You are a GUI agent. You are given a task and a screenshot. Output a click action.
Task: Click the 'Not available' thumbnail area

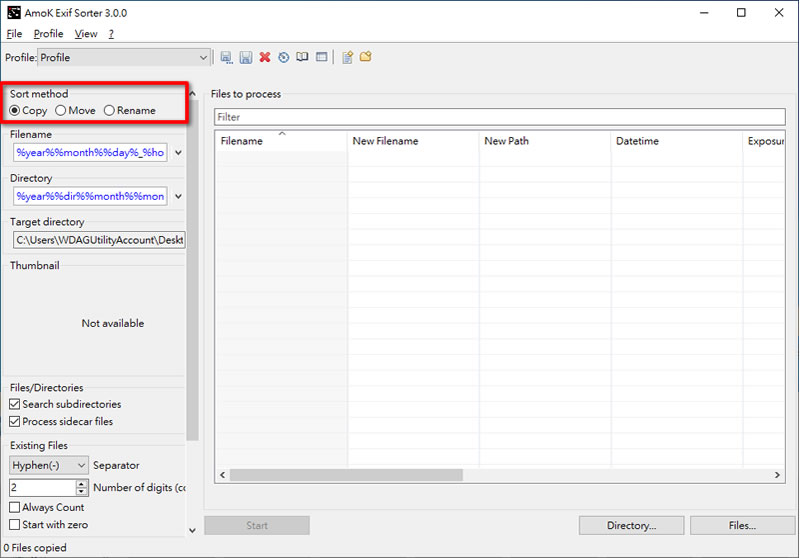point(113,323)
